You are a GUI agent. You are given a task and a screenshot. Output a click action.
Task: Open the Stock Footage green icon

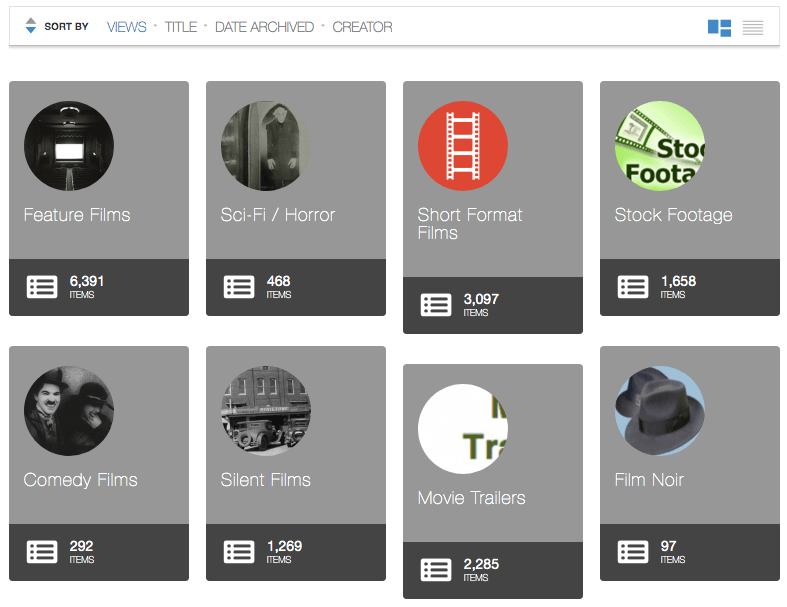(660, 146)
